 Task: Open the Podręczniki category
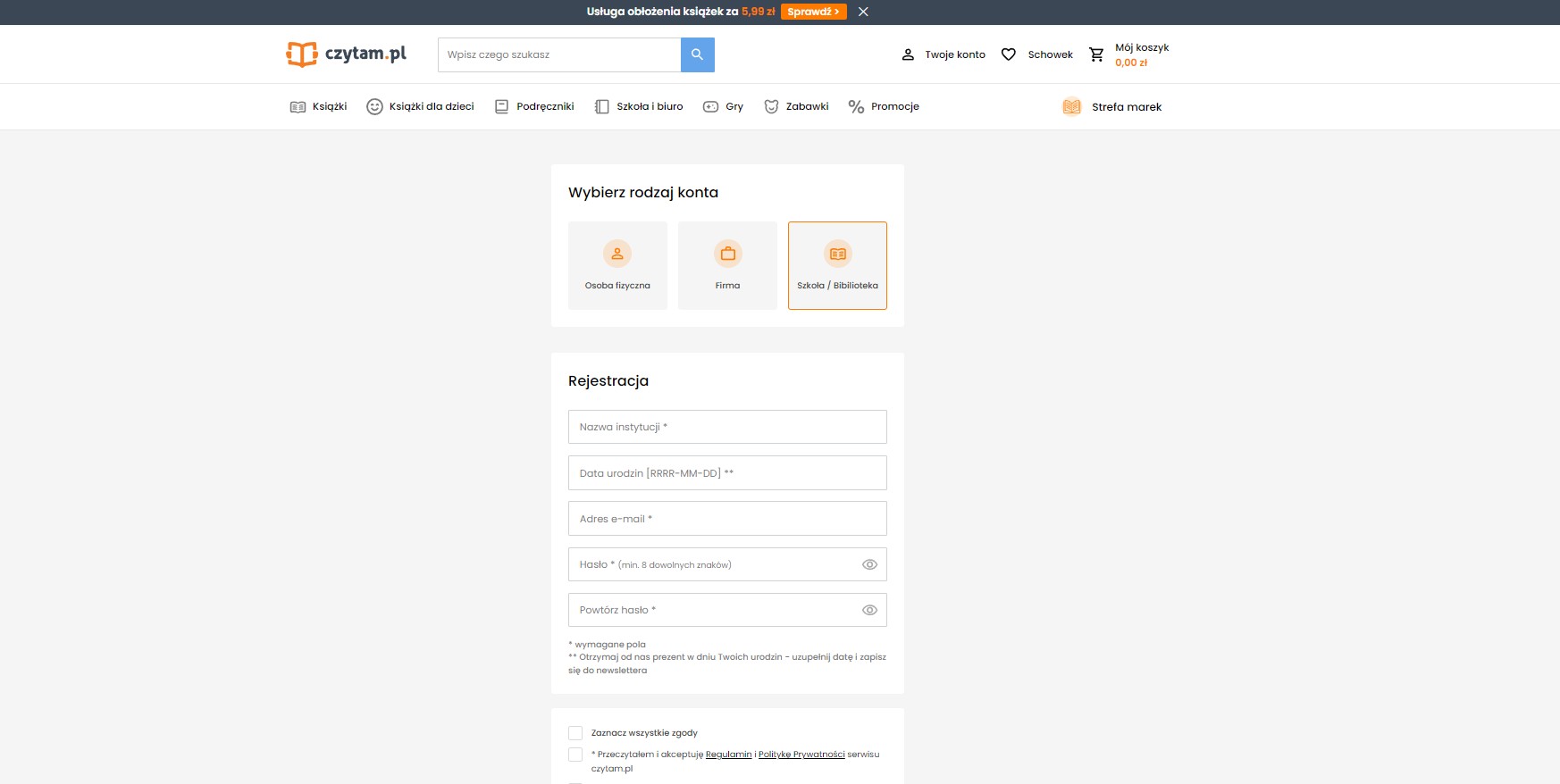click(534, 106)
